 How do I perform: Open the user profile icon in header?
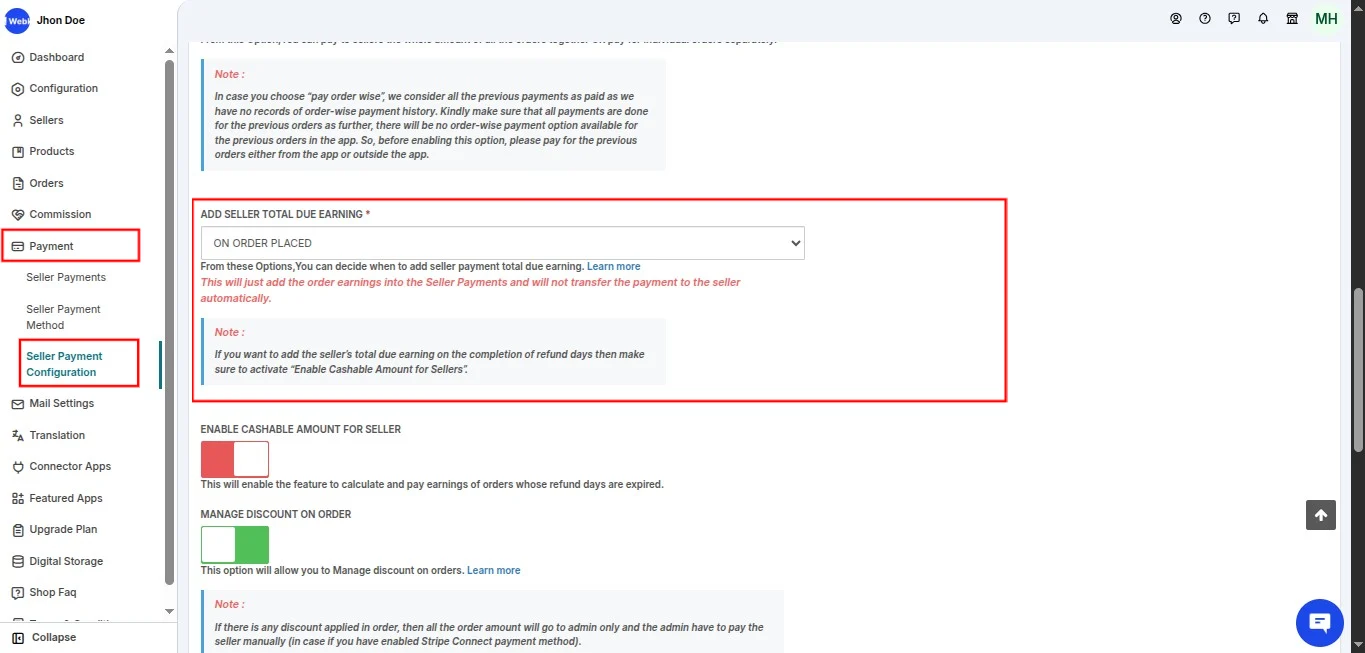click(x=1176, y=18)
